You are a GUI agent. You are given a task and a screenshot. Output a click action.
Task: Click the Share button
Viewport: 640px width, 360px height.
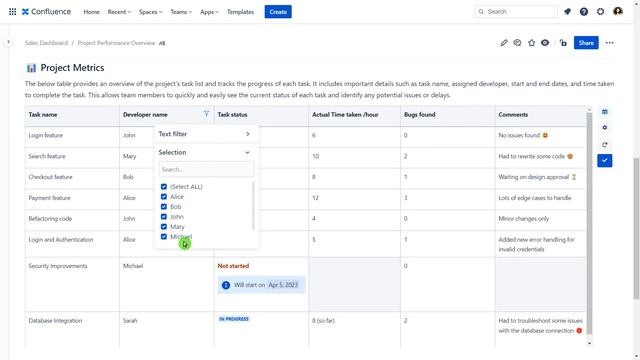(x=586, y=43)
